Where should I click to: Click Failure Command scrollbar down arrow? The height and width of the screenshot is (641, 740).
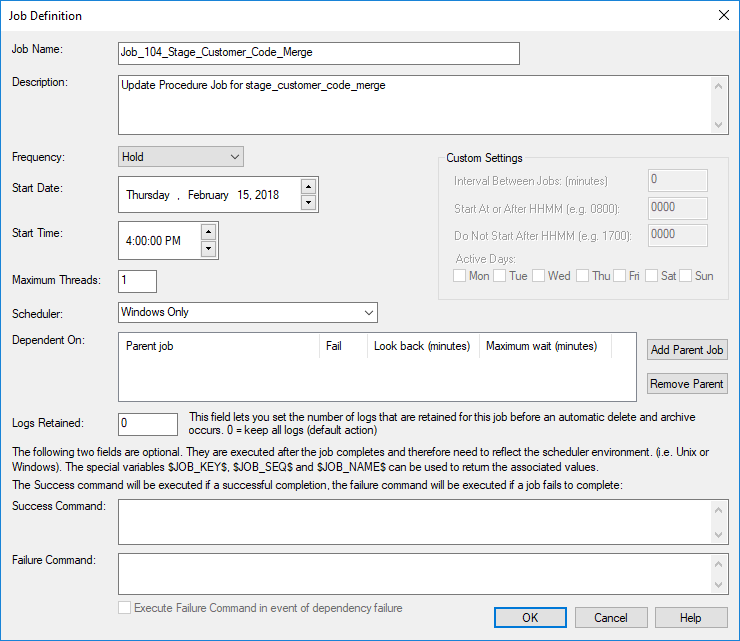tap(718, 585)
